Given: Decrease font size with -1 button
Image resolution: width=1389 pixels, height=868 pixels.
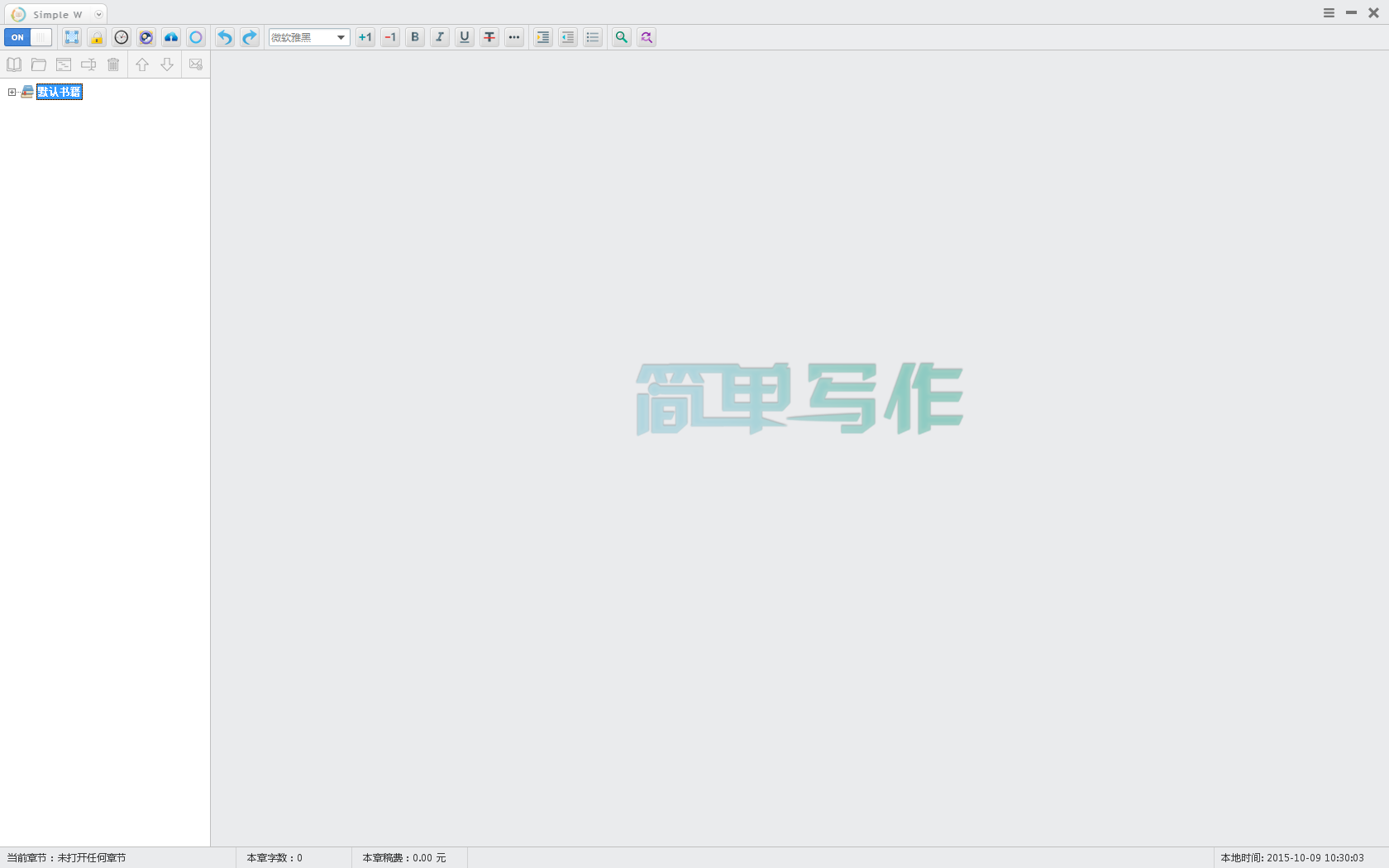Looking at the screenshot, I should coord(390,37).
